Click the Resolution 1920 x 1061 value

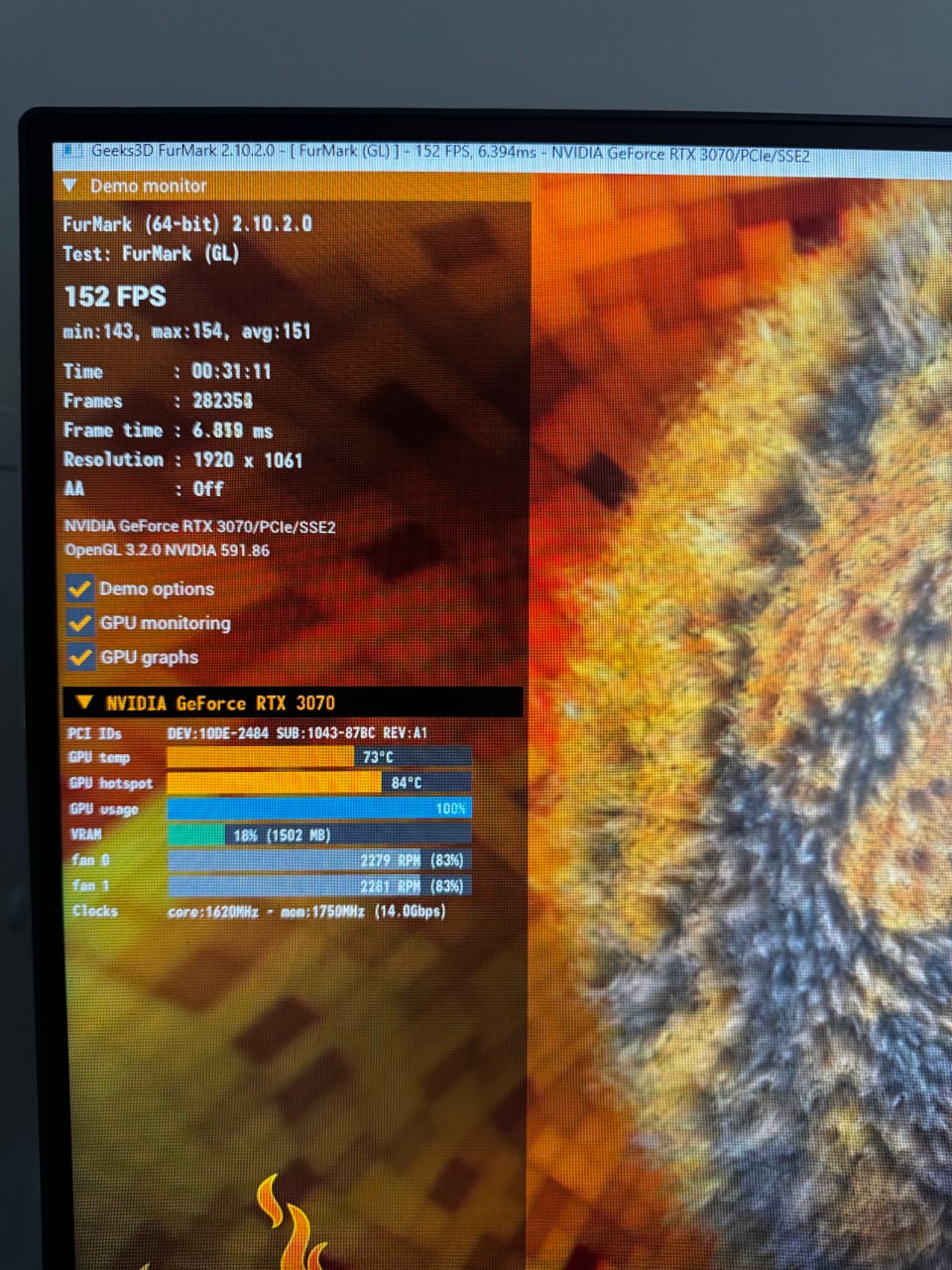pos(247,459)
